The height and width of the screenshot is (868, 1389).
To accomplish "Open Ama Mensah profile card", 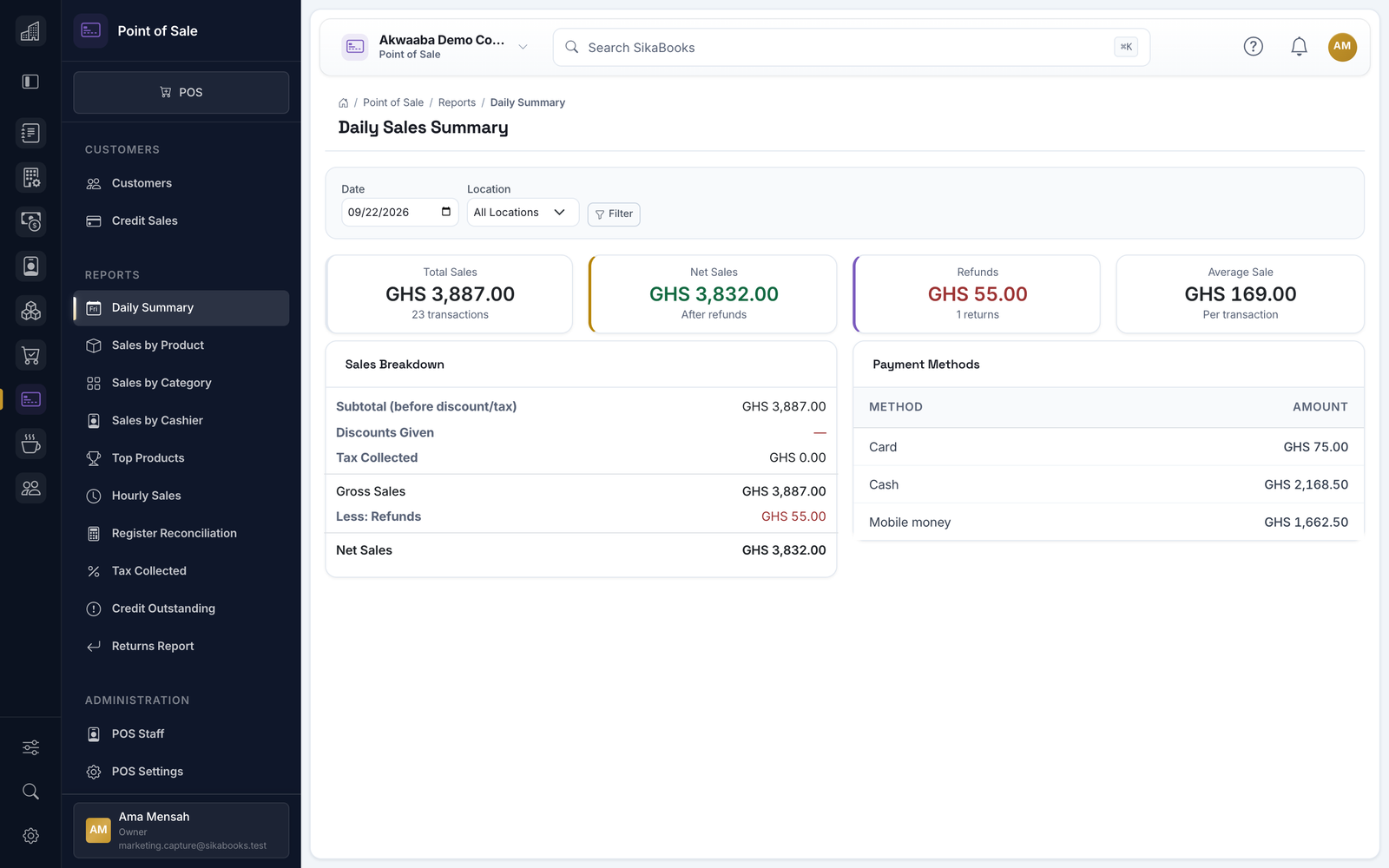I will [181, 831].
